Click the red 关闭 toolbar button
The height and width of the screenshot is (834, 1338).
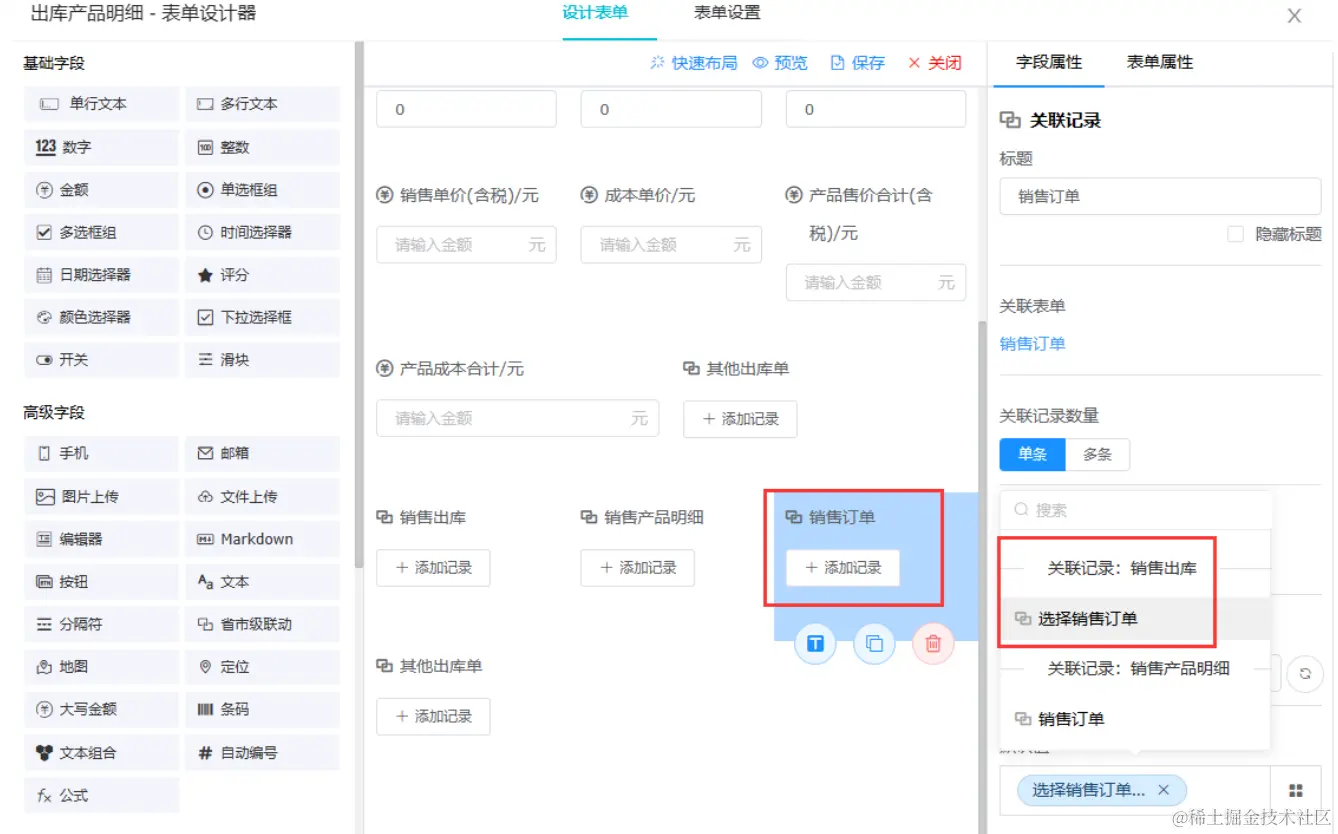934,63
